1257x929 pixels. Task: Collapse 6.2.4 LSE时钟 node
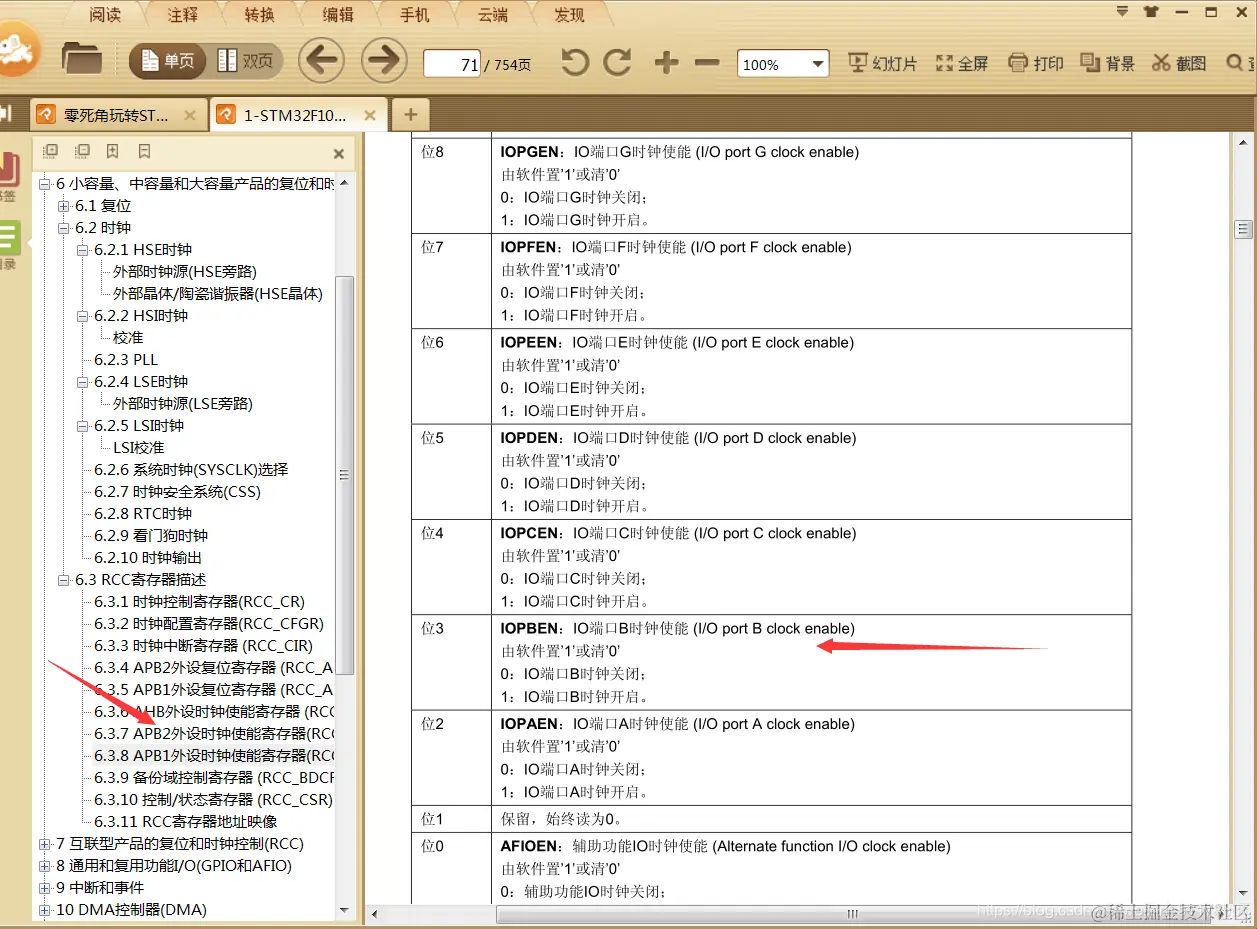tap(83, 382)
